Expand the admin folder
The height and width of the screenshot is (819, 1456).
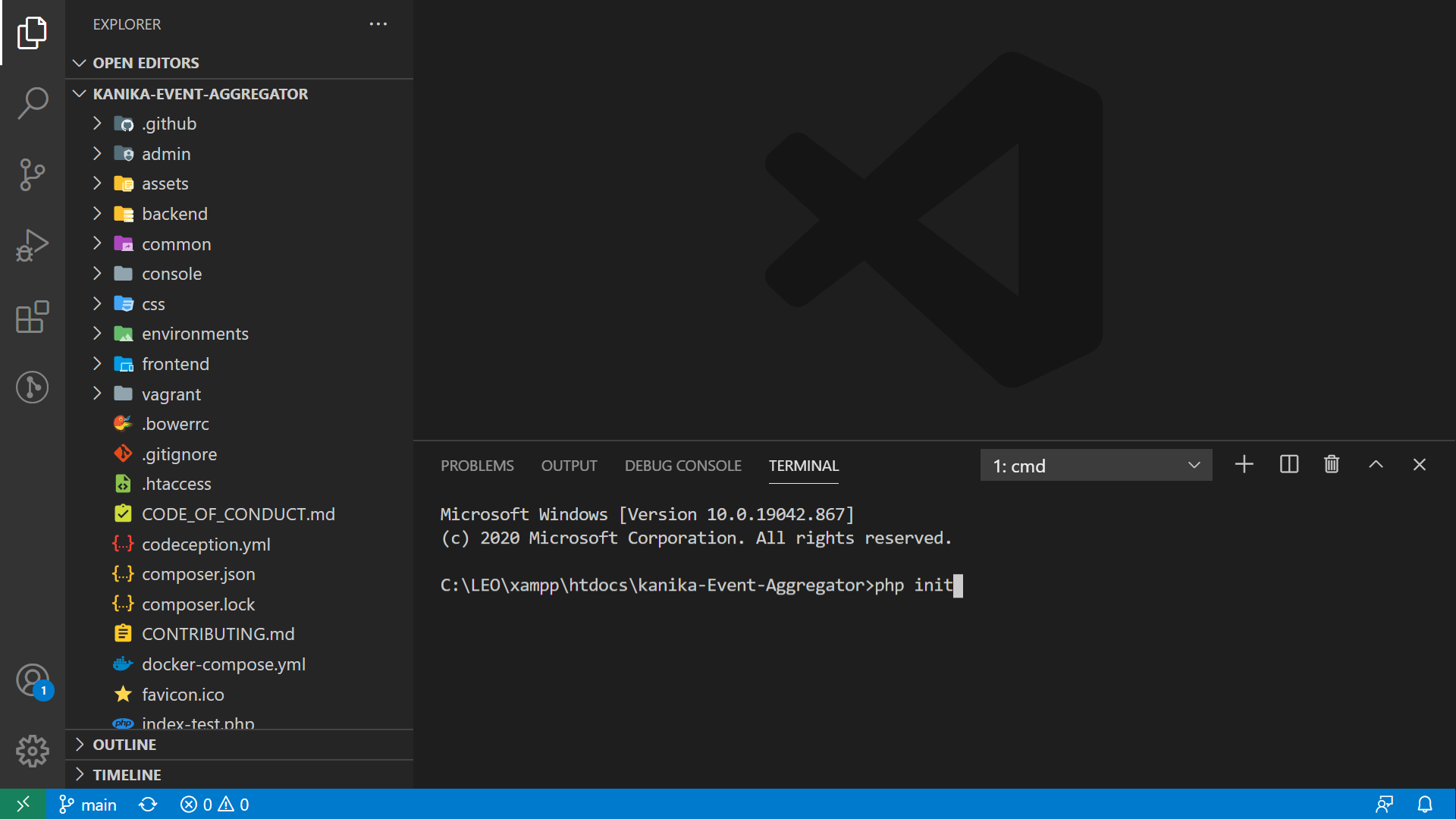pyautogui.click(x=239, y=154)
